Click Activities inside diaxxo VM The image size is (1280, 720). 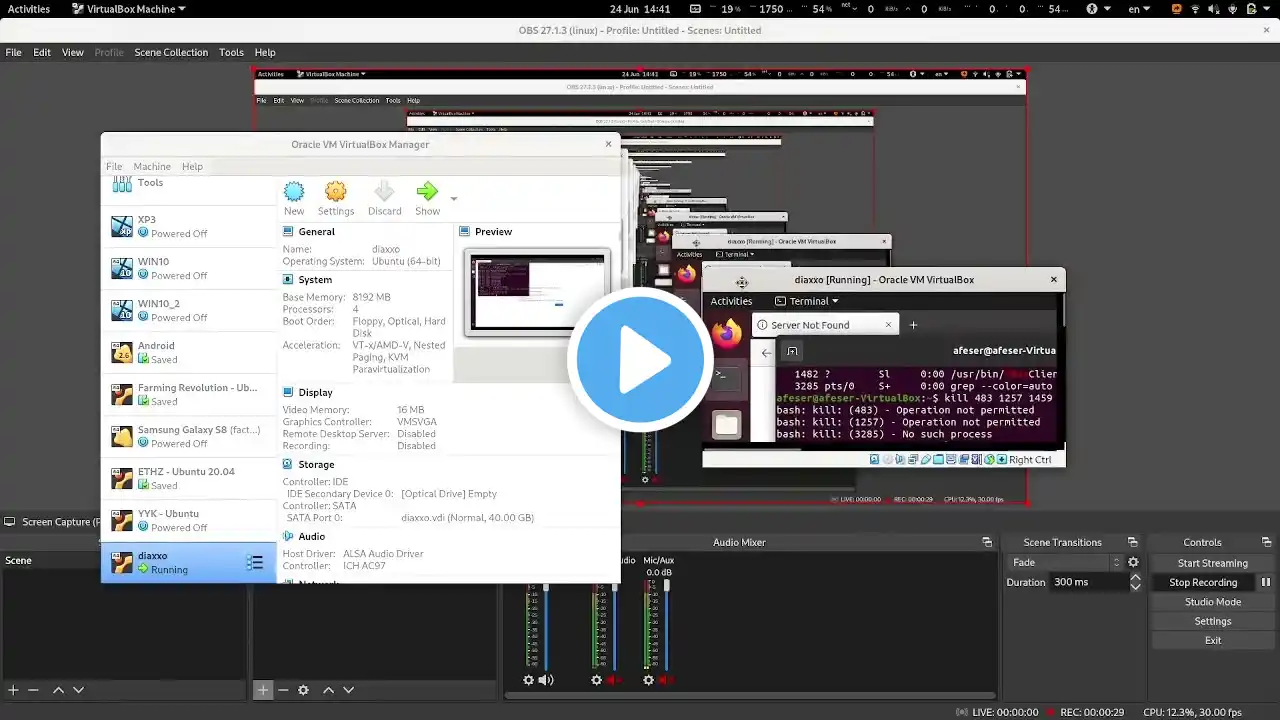[x=731, y=301]
